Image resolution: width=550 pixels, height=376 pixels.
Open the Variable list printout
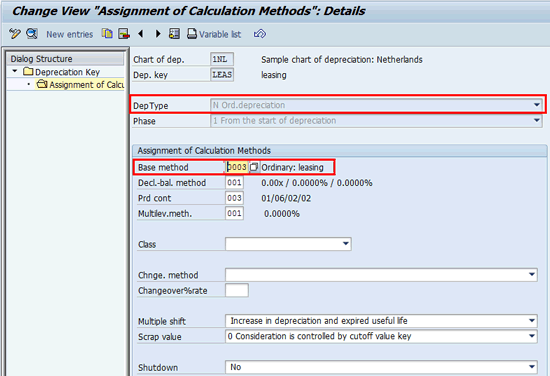214,34
